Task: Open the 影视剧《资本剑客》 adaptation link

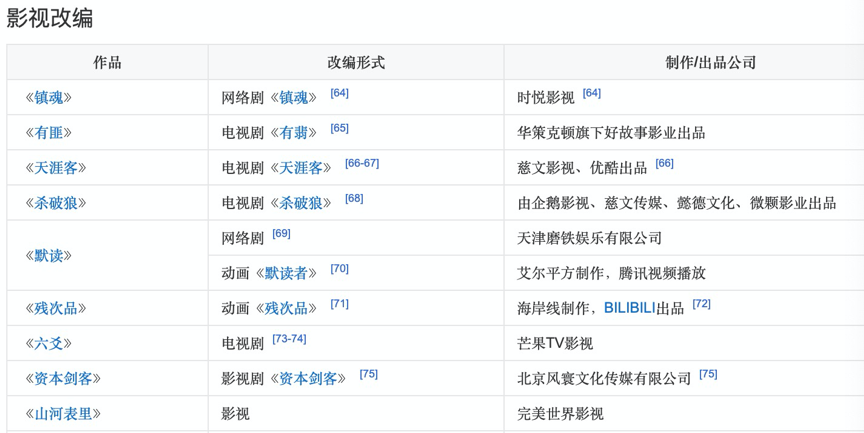Action: click(307, 379)
